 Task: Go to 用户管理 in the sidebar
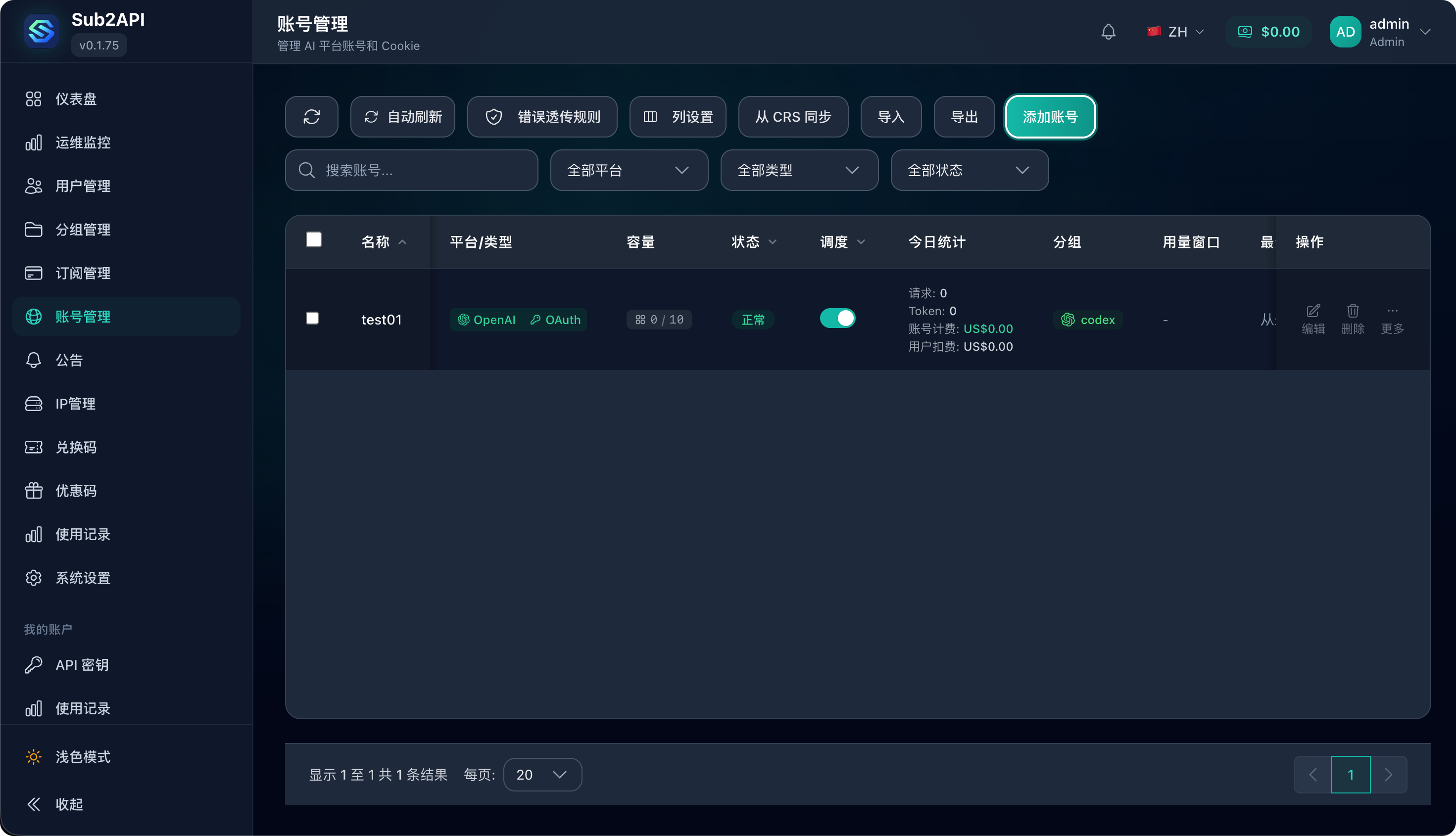click(83, 186)
